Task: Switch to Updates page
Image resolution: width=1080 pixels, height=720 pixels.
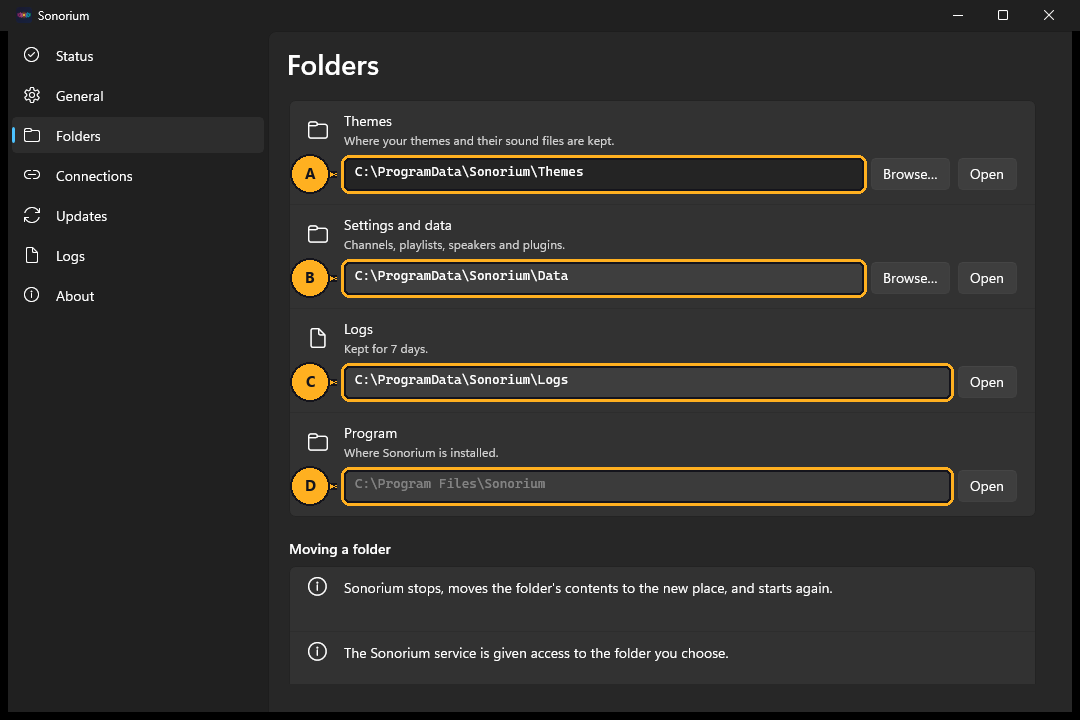Action: [x=138, y=216]
